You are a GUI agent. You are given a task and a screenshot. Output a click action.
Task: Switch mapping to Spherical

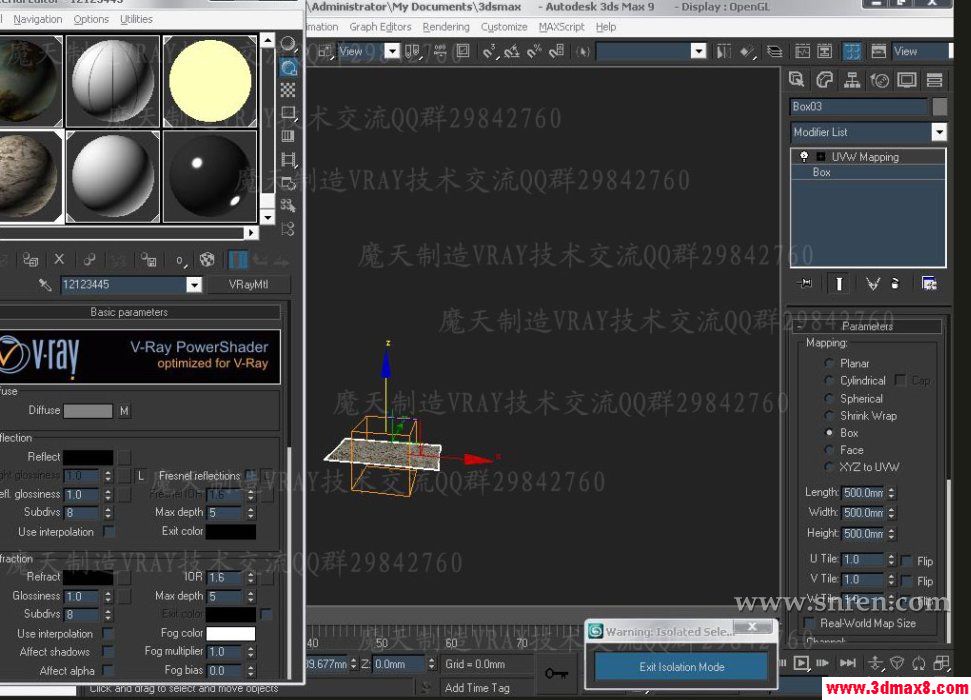click(x=829, y=398)
